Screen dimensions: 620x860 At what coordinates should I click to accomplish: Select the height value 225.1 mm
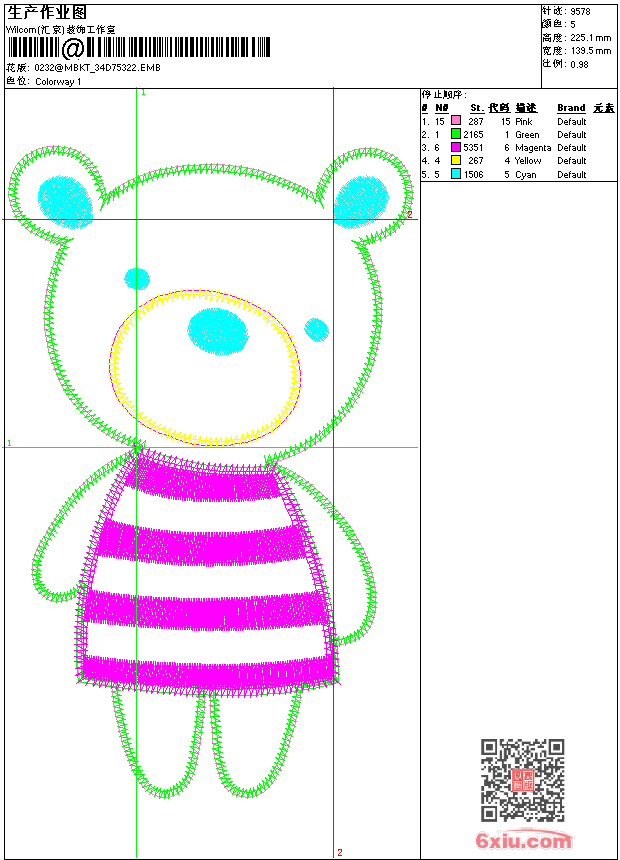tap(590, 38)
